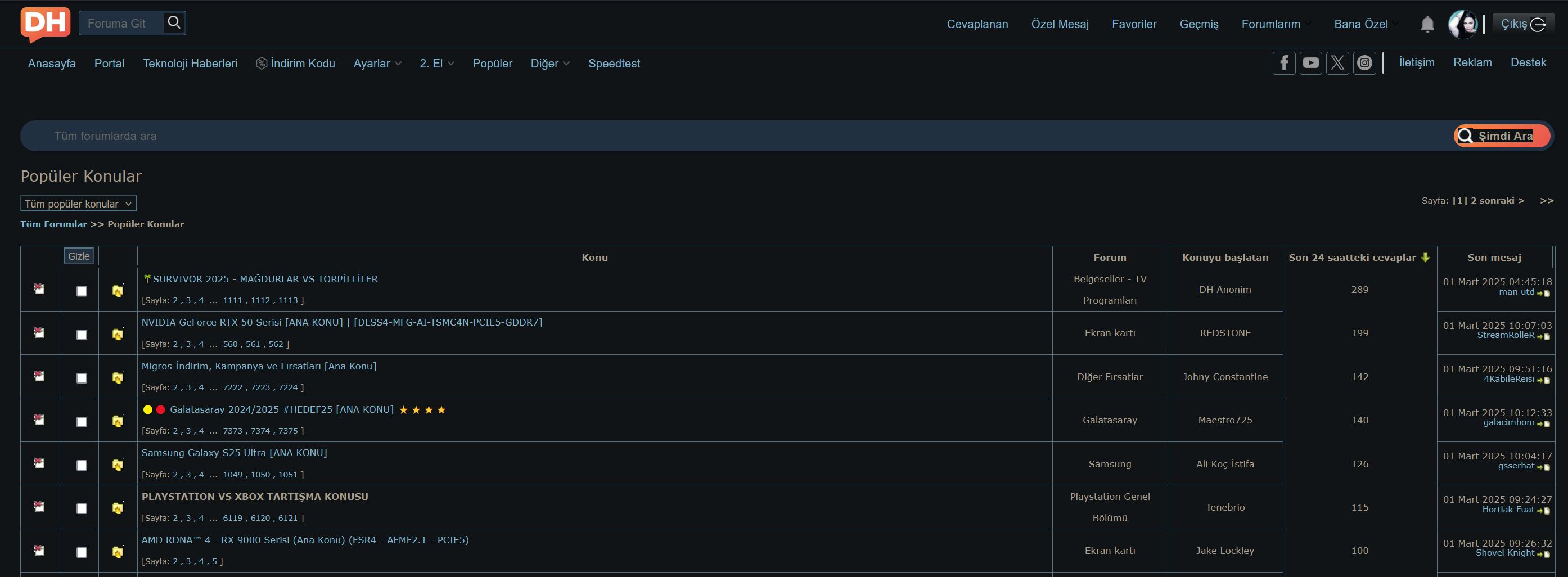Focus the Tüm forumlarda ara search field

pyautogui.click(x=737, y=136)
